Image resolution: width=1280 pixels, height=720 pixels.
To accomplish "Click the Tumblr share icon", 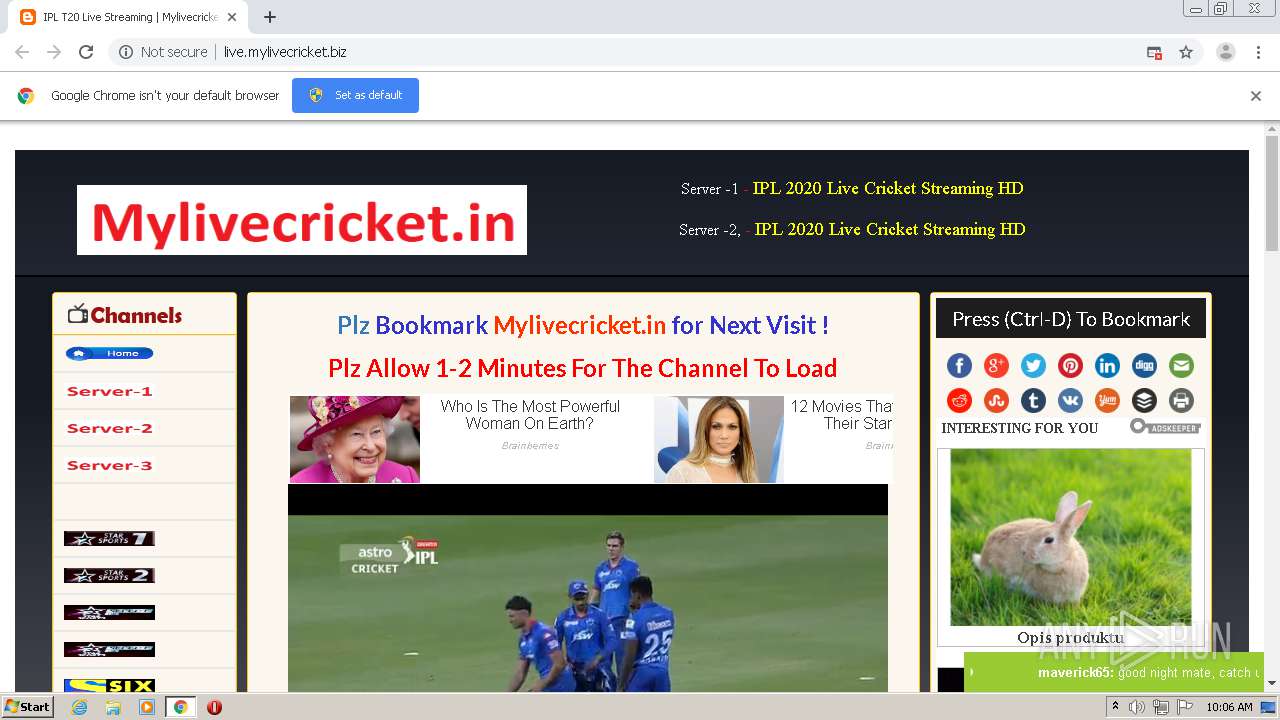I will [x=1033, y=401].
